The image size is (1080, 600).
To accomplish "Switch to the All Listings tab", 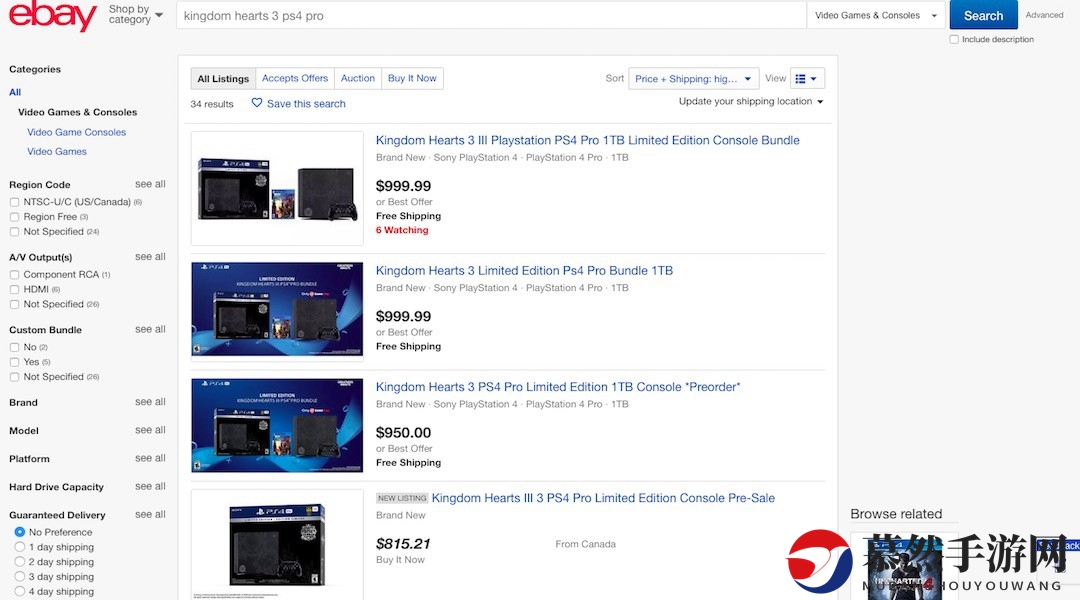I will 223,79.
